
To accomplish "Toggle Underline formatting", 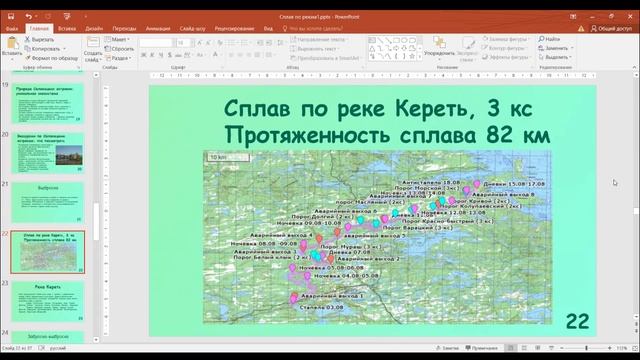I will tap(161, 55).
